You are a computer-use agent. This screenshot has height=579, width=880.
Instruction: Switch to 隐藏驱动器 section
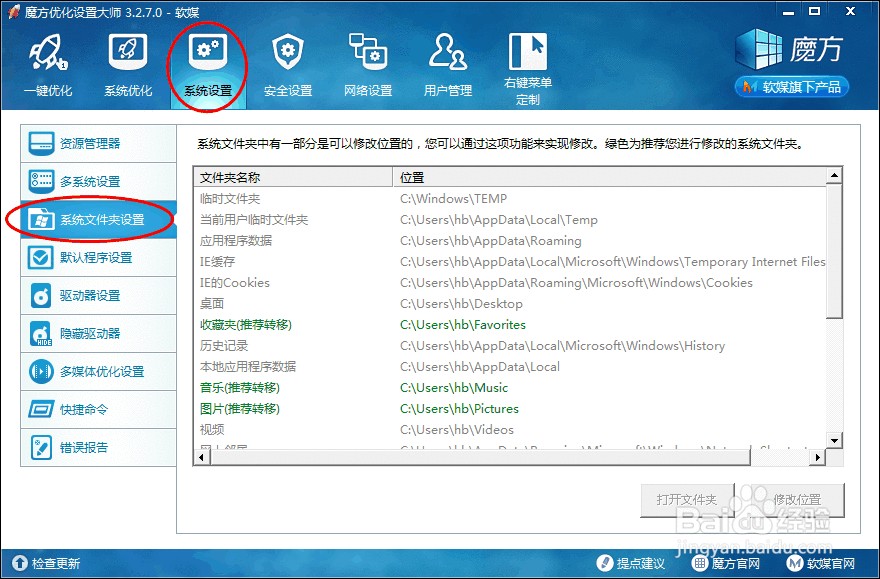tap(99, 334)
